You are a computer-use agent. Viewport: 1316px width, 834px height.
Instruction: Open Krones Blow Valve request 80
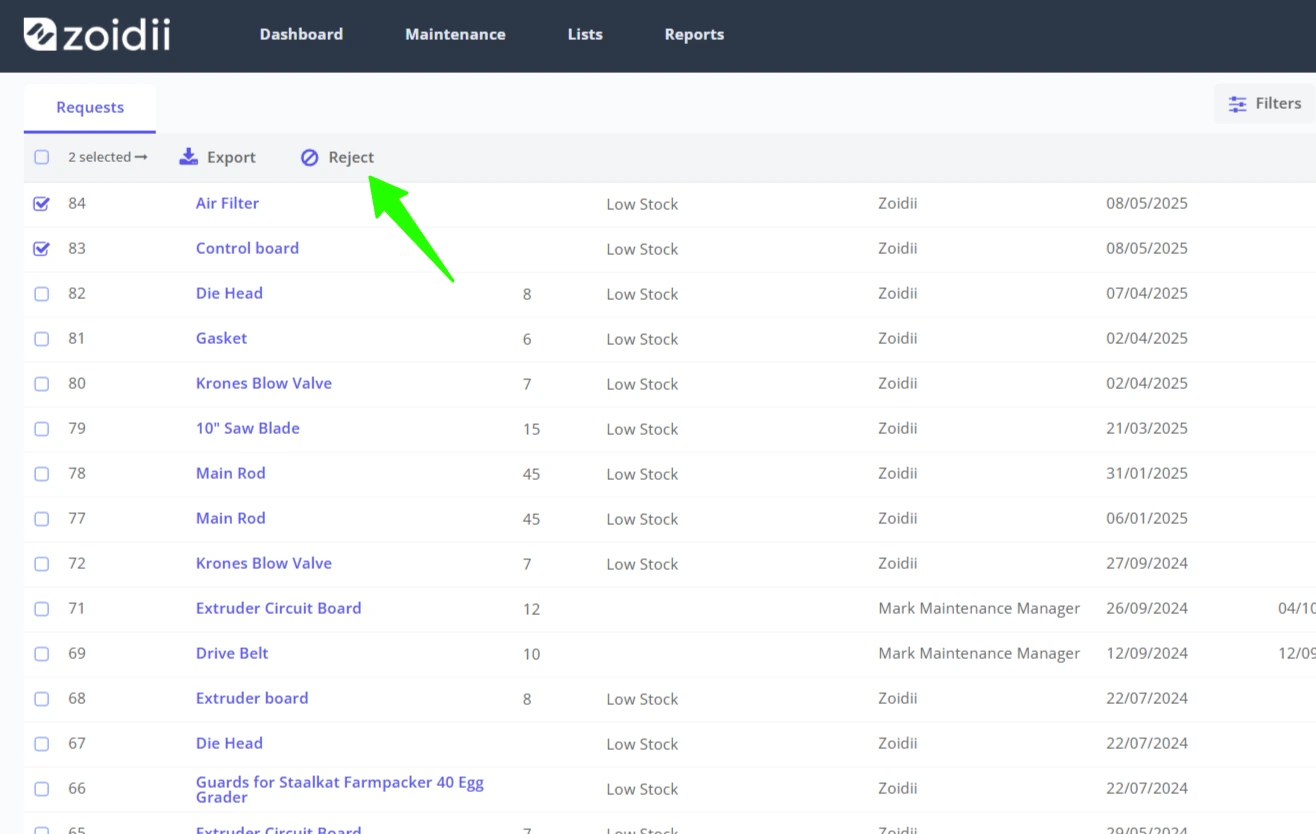tap(264, 383)
